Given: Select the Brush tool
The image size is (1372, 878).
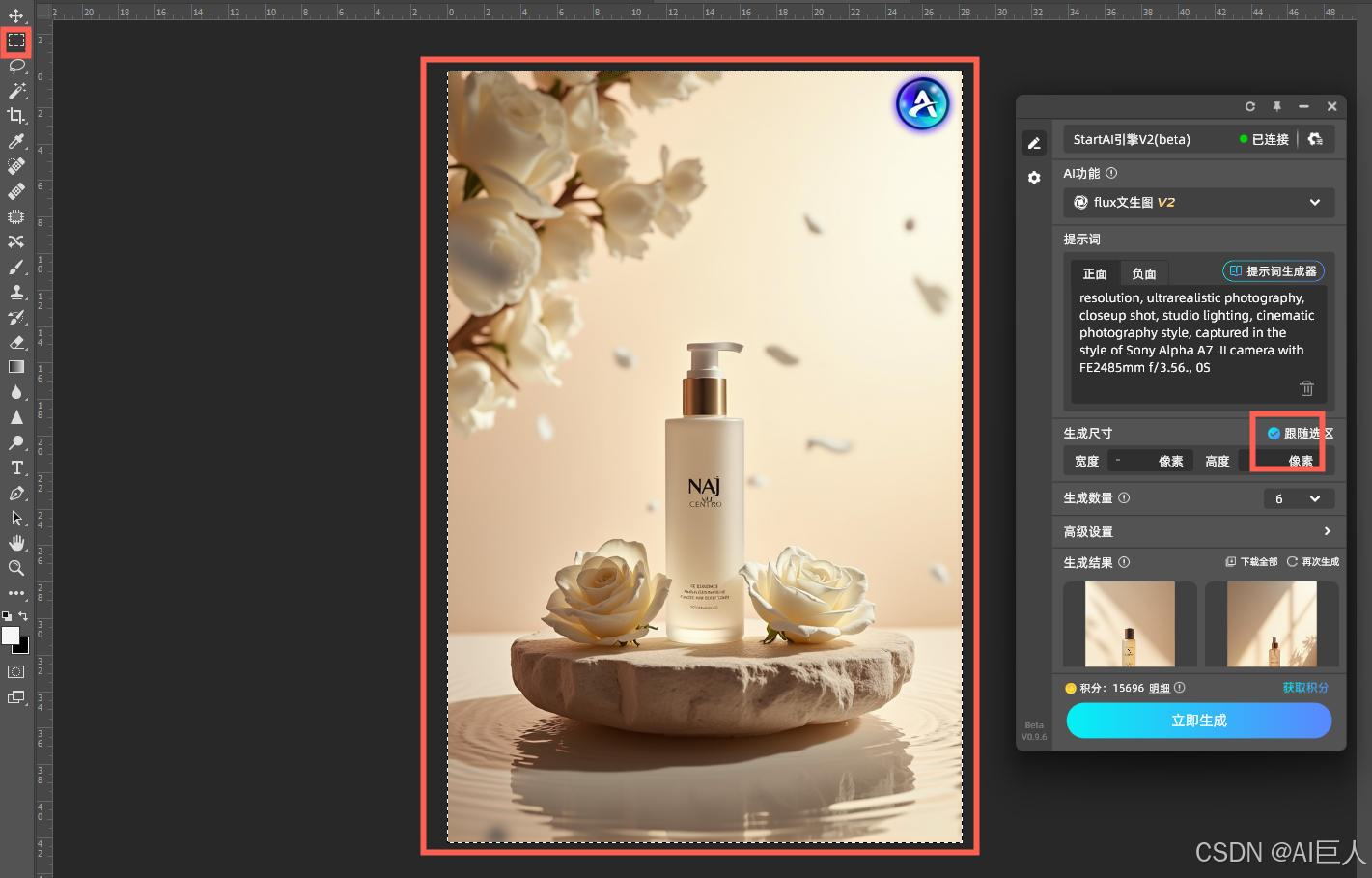Looking at the screenshot, I should click(x=16, y=267).
